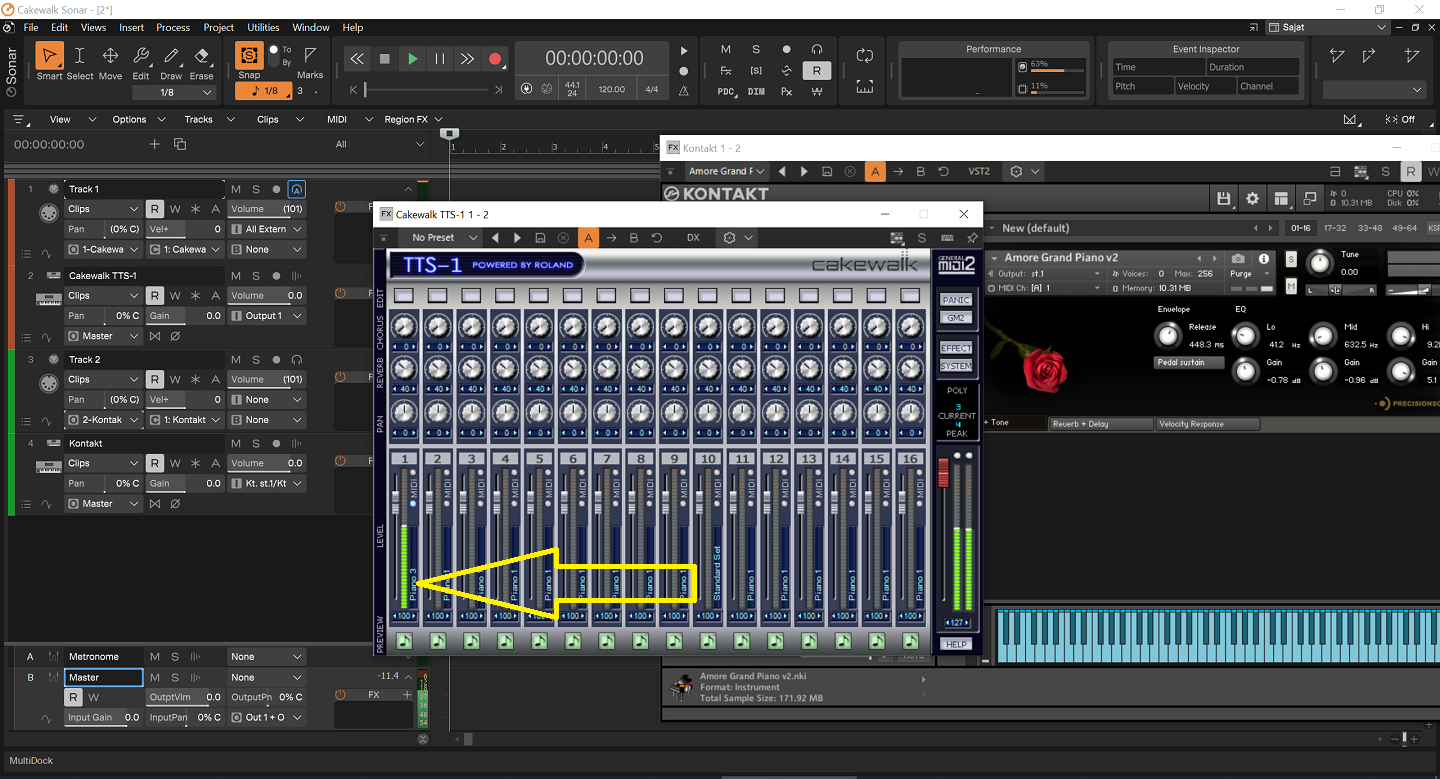The width and height of the screenshot is (1440, 779).
Task: Open the No Preset dropdown in TTS-1
Action: point(439,238)
